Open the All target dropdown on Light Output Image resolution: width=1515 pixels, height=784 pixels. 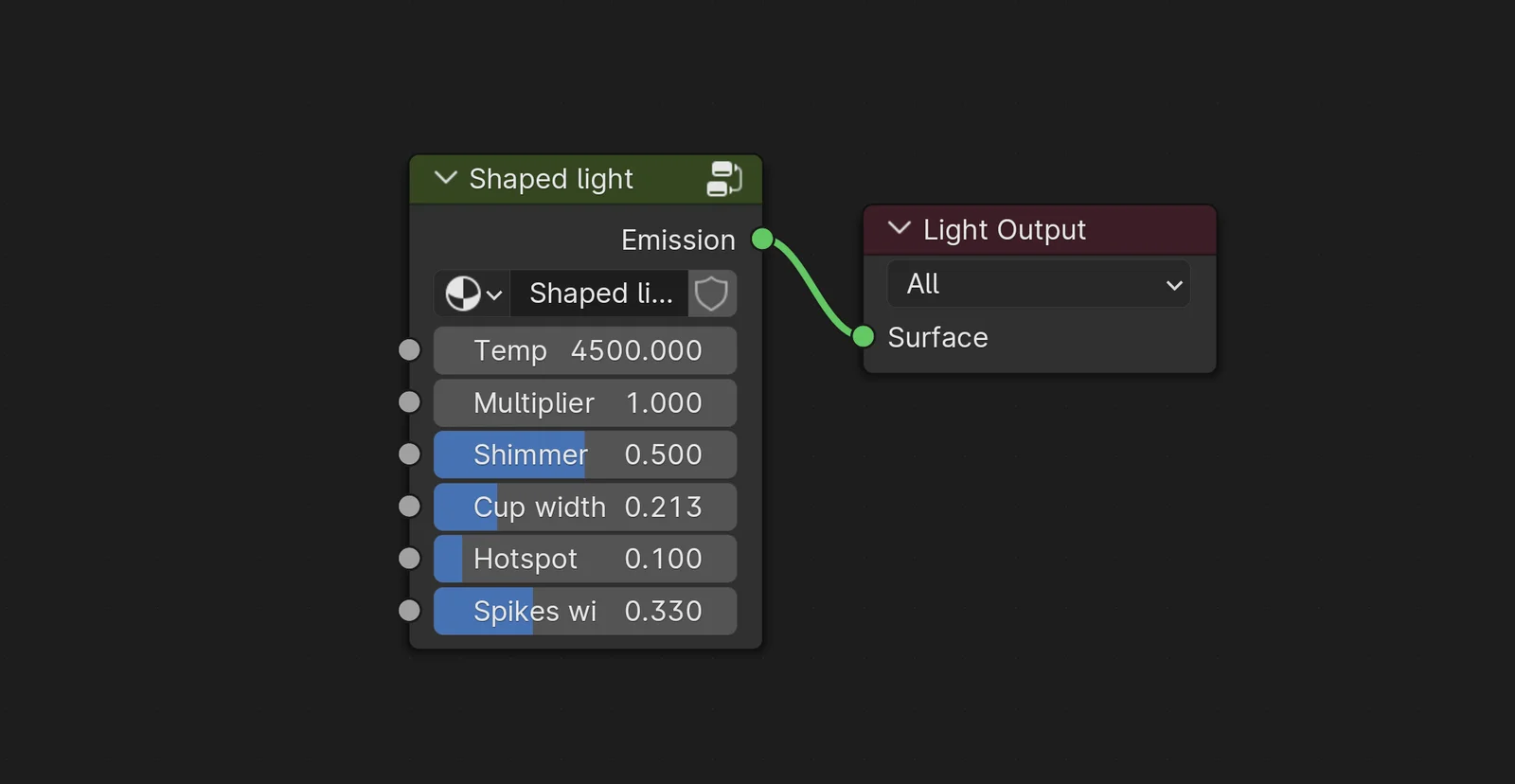tap(1038, 283)
